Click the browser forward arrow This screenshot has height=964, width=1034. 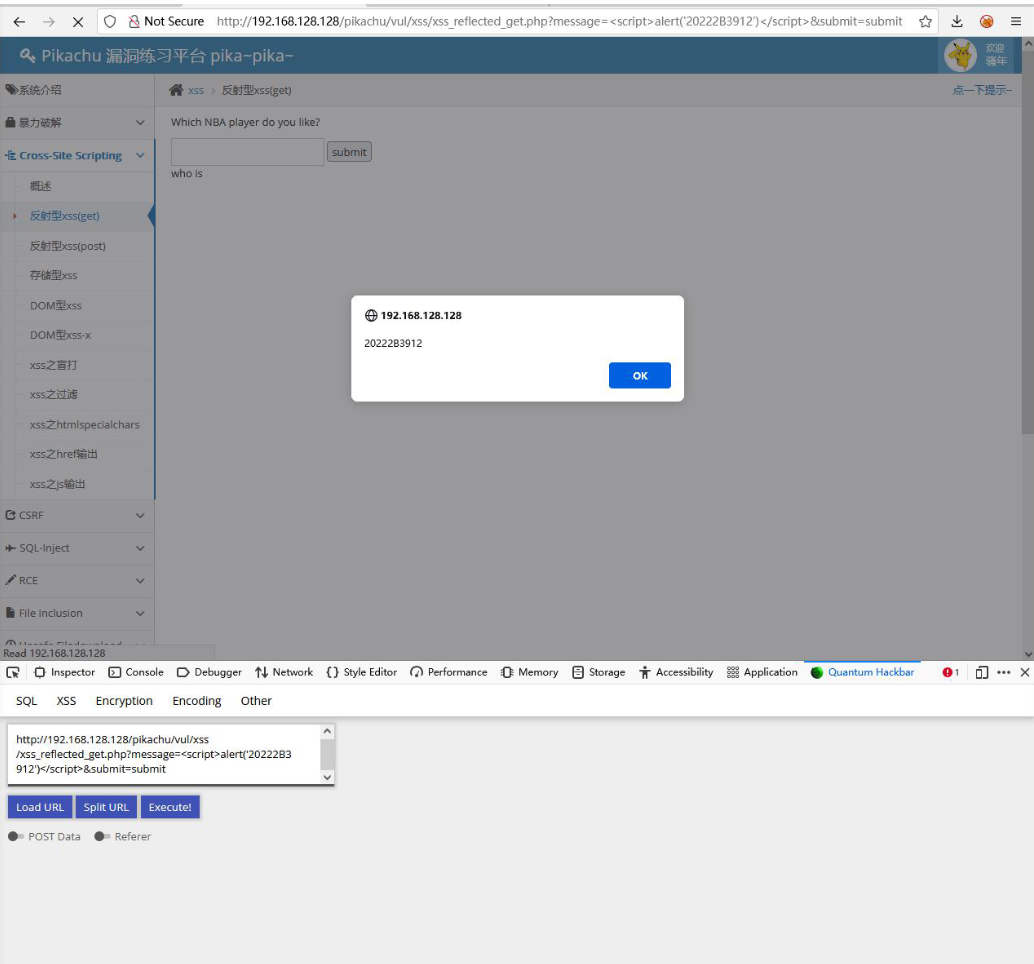pyautogui.click(x=48, y=22)
